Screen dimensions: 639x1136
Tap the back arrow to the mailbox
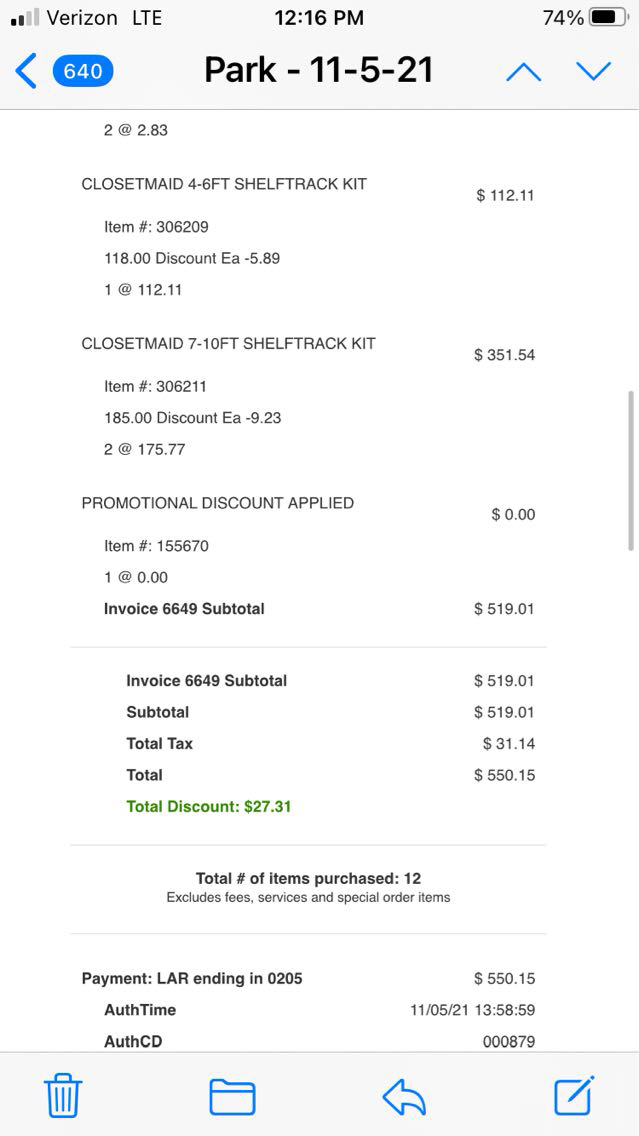click(x=27, y=71)
